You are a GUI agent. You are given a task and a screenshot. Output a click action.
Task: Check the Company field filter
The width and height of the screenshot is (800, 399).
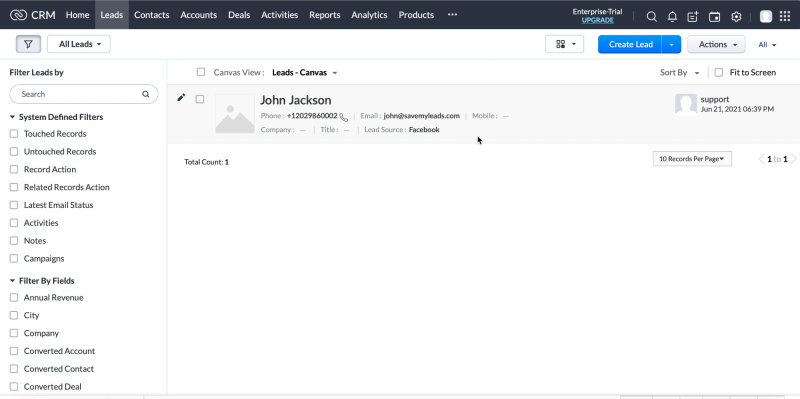click(x=14, y=333)
